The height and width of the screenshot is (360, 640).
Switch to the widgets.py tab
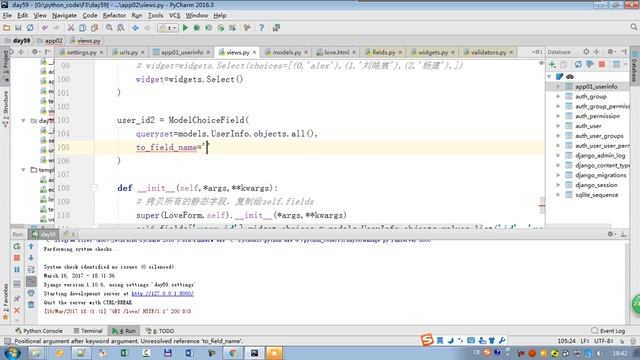pyautogui.click(x=433, y=52)
